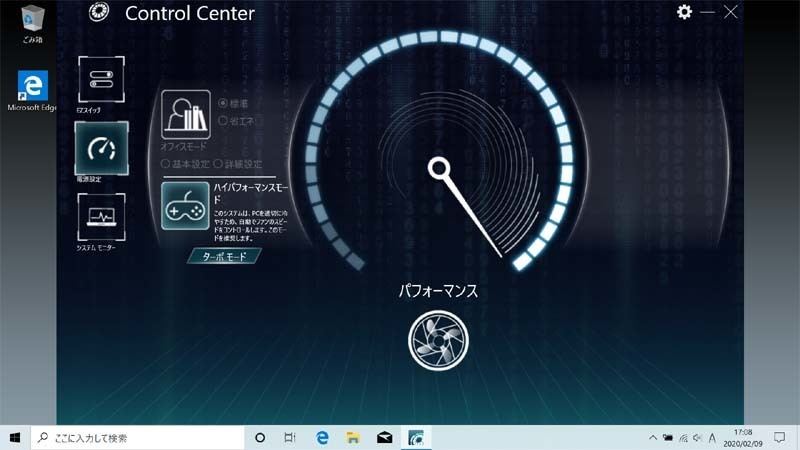Image resolution: width=800 pixels, height=450 pixels.
Task: Select the 基本設定 radio button
Action: click(165, 164)
